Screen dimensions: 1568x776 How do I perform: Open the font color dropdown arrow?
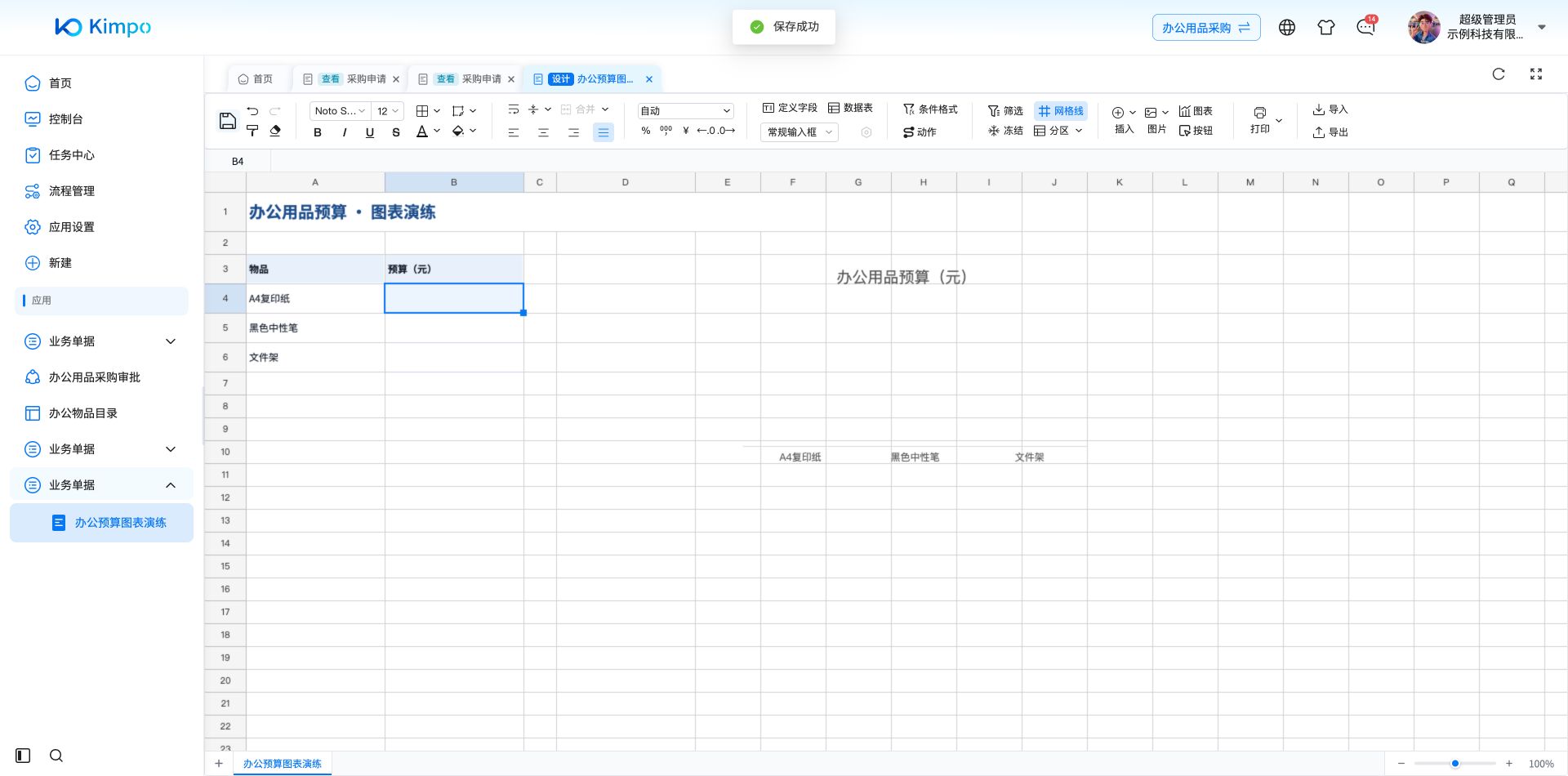(x=437, y=131)
